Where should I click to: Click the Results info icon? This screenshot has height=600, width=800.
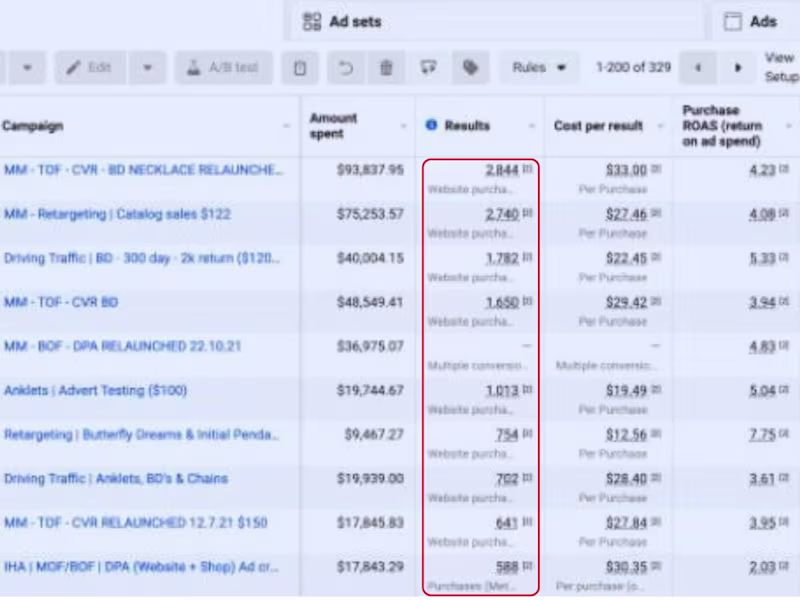click(431, 125)
